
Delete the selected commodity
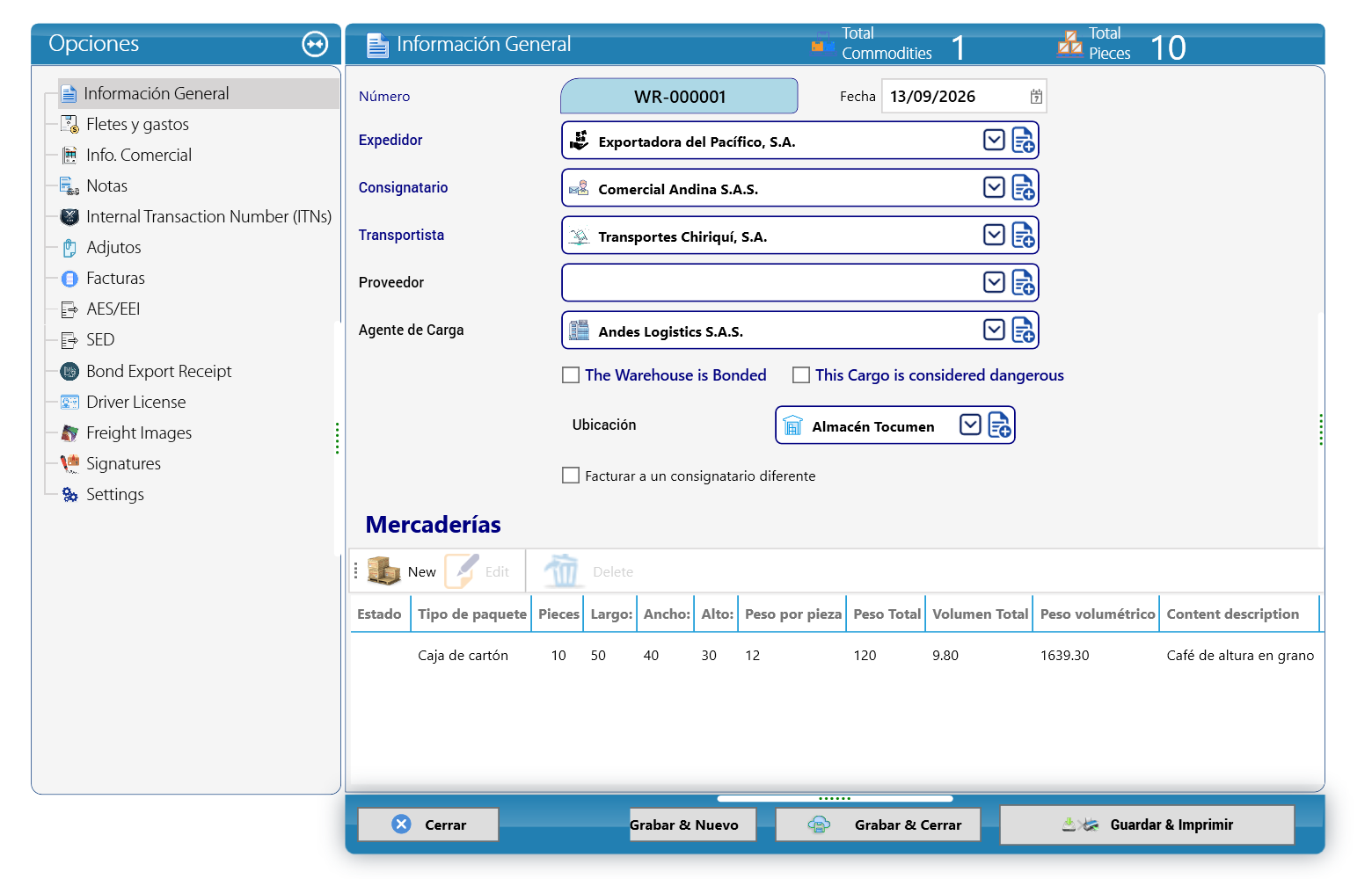[x=588, y=571]
